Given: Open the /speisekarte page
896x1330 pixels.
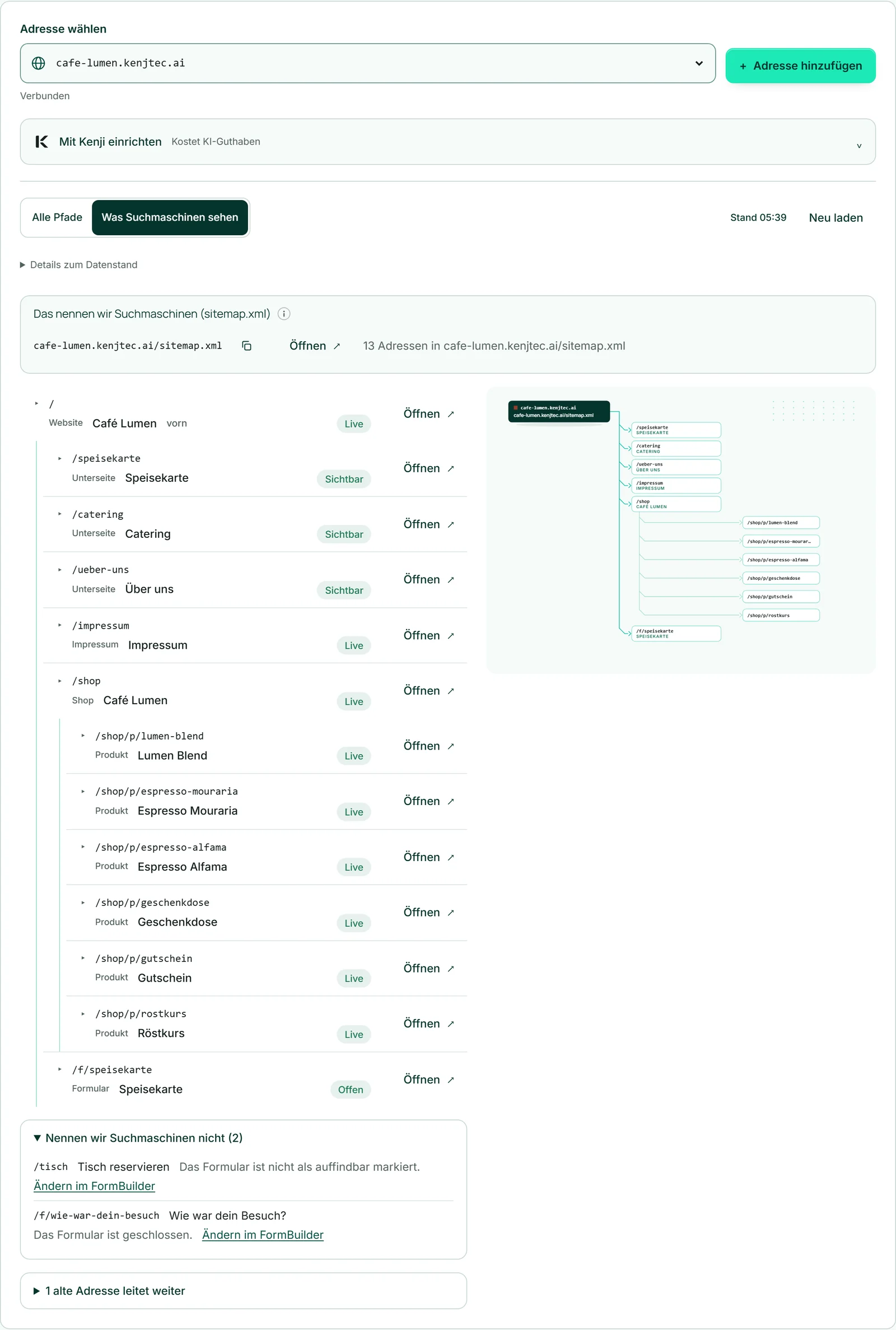Looking at the screenshot, I should pos(428,468).
